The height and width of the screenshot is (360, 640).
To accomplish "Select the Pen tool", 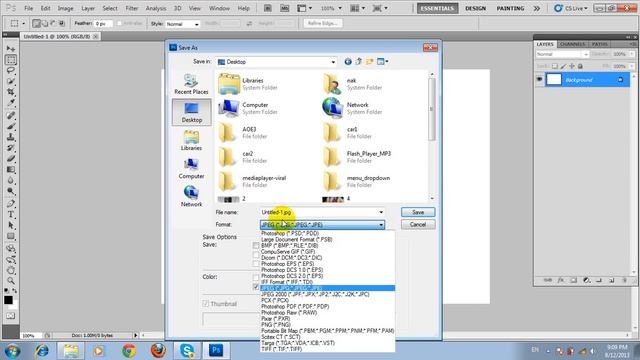I will pyautogui.click(x=11, y=204).
